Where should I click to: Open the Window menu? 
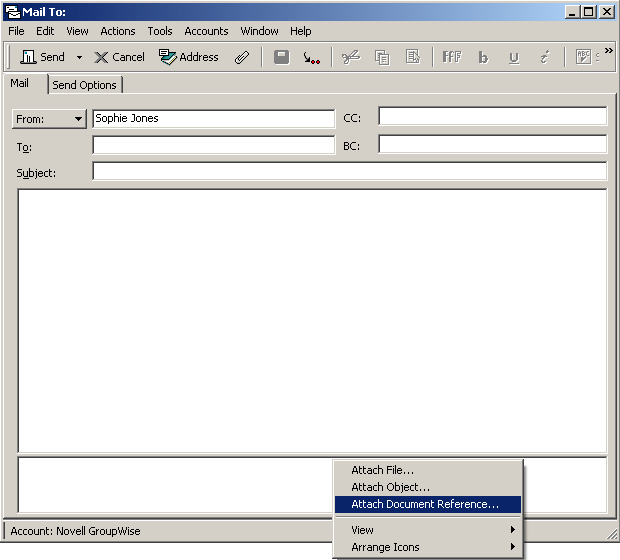pyautogui.click(x=259, y=31)
